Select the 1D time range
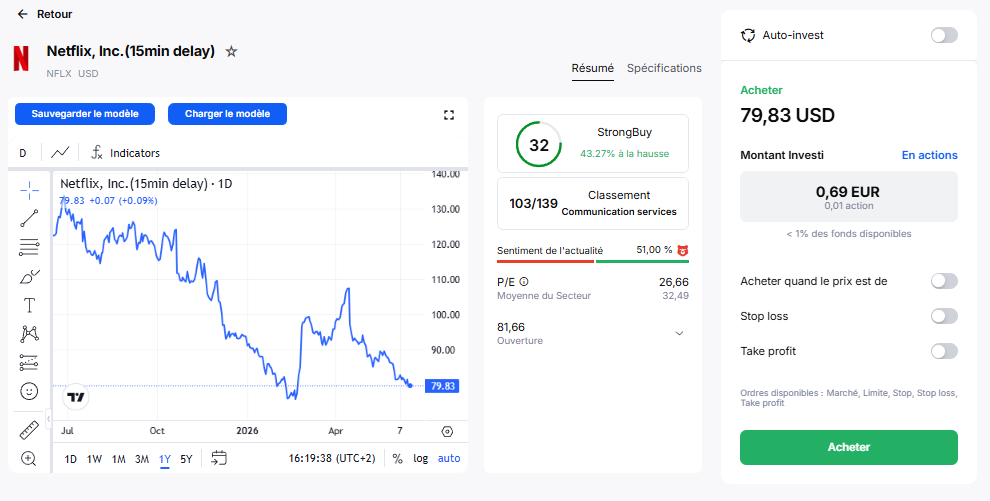This screenshot has width=990, height=501. (71, 459)
